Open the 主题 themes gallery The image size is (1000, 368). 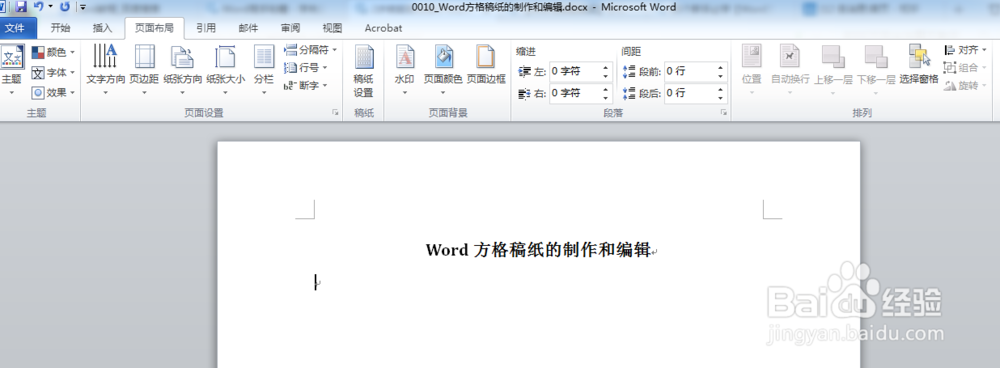pos(11,70)
